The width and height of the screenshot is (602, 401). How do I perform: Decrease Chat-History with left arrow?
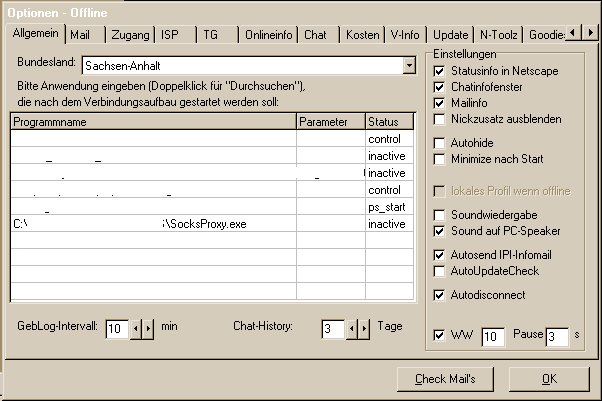coord(352,329)
